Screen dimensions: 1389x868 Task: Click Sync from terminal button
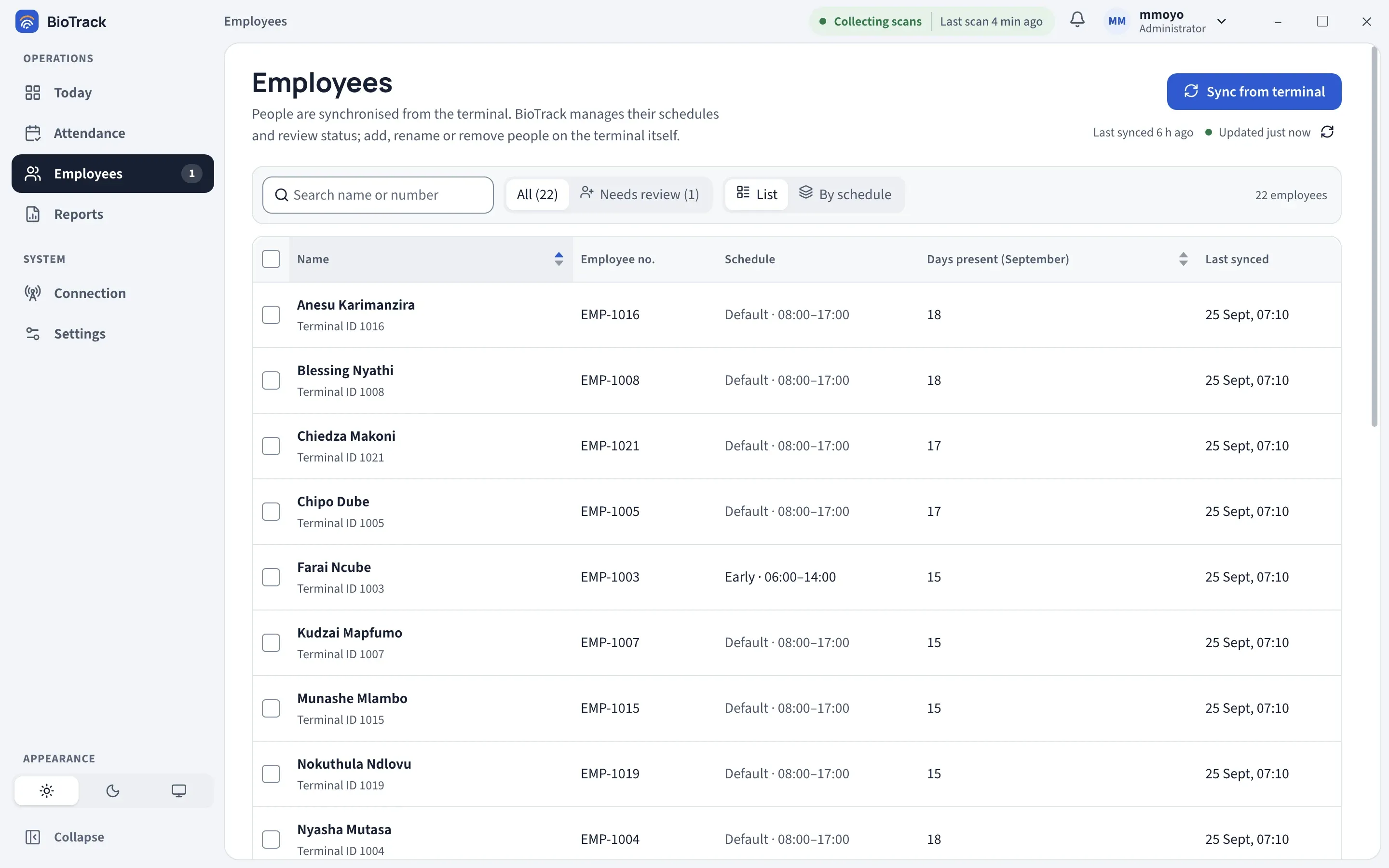tap(1254, 91)
